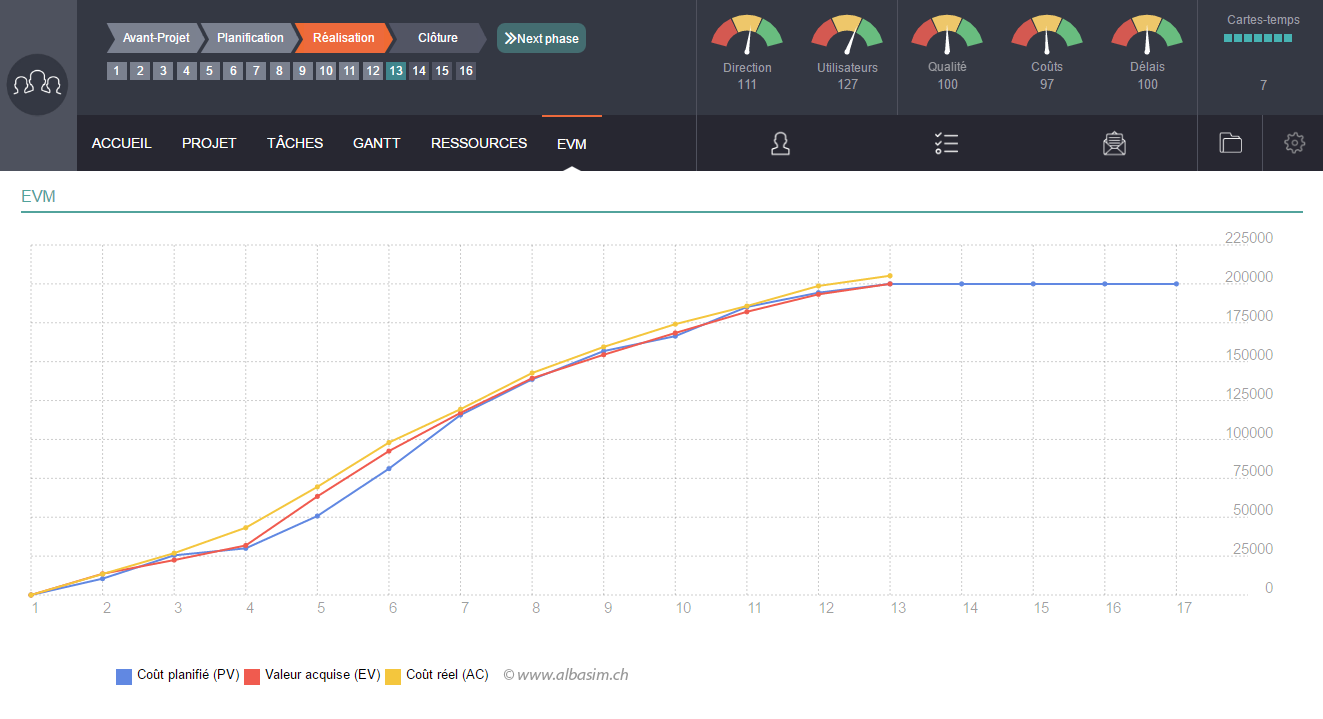Viewport: 1323px width, 719px height.
Task: Click period box 16 in timeline
Action: tap(466, 71)
